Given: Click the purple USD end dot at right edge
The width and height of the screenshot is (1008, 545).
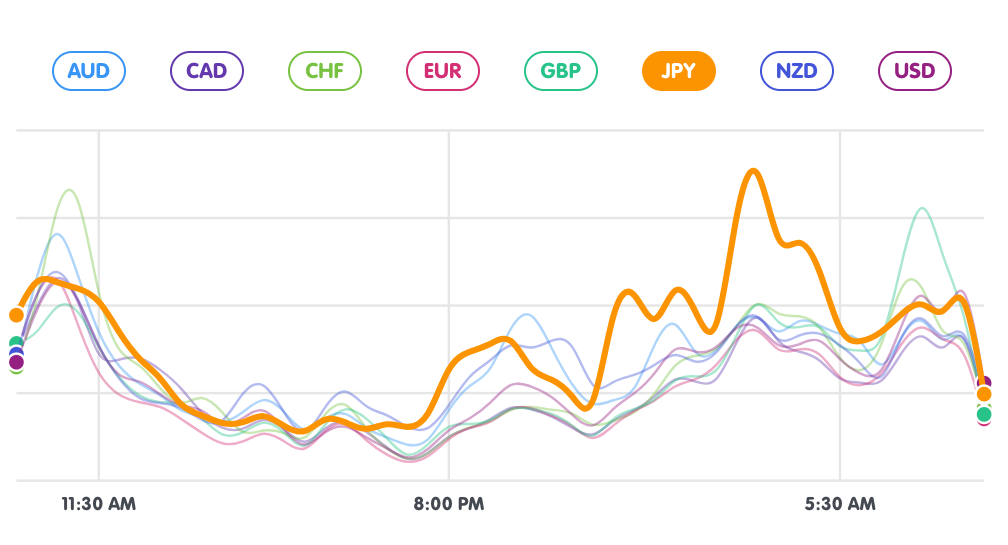Looking at the screenshot, I should (984, 382).
